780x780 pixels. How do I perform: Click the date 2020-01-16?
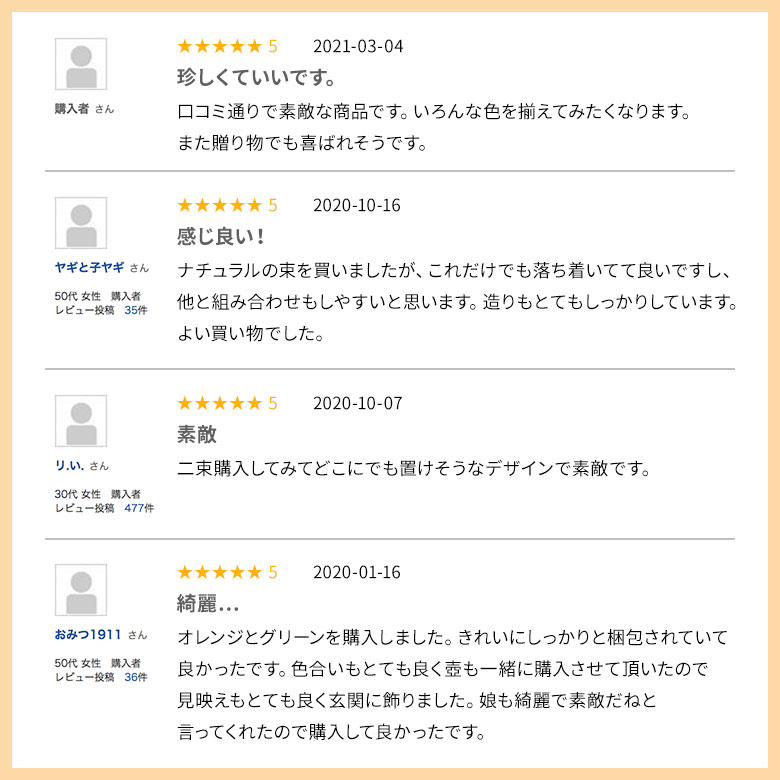coord(357,572)
